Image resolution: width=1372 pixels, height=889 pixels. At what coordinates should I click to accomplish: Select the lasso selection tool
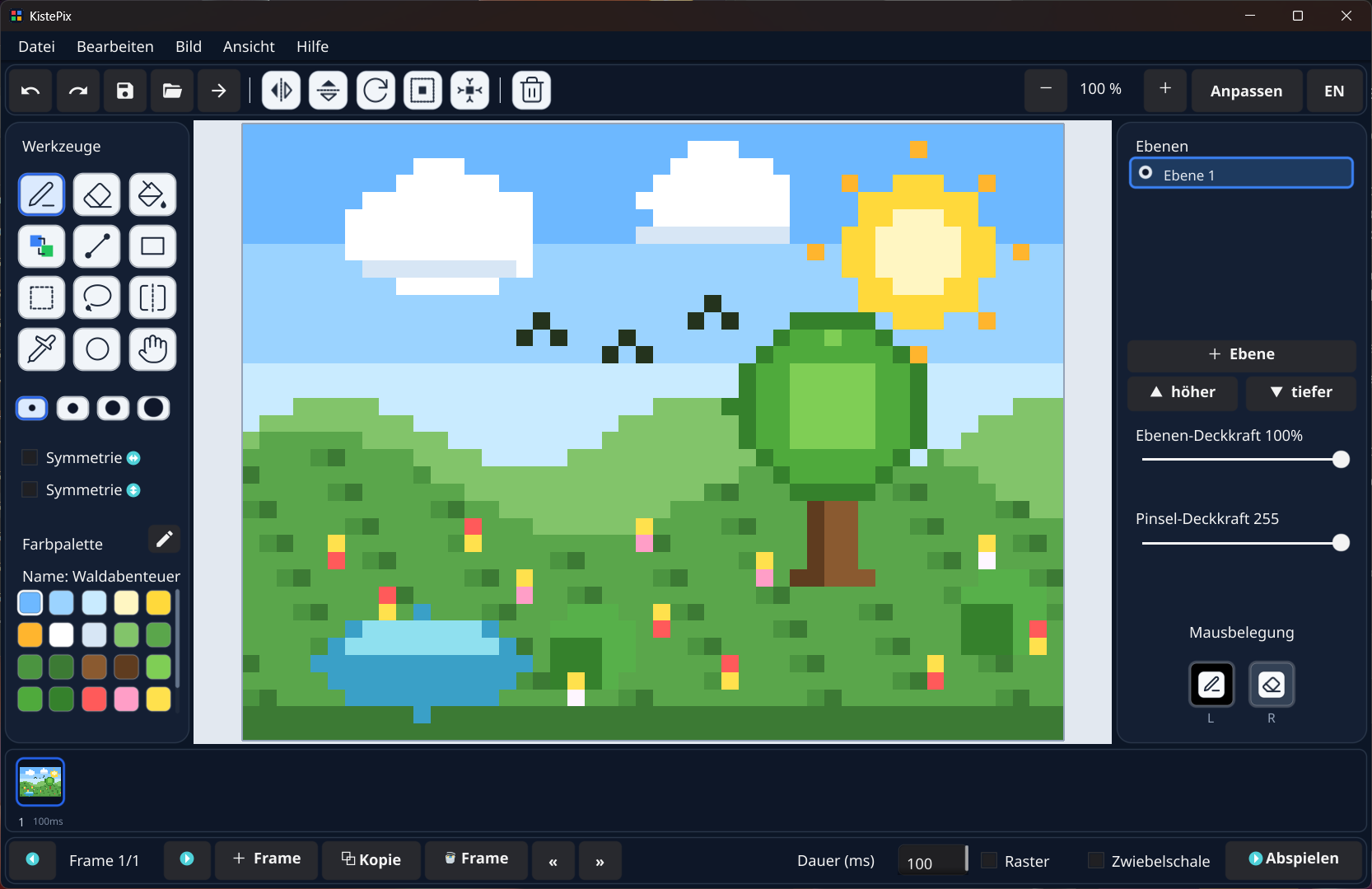coord(97,297)
